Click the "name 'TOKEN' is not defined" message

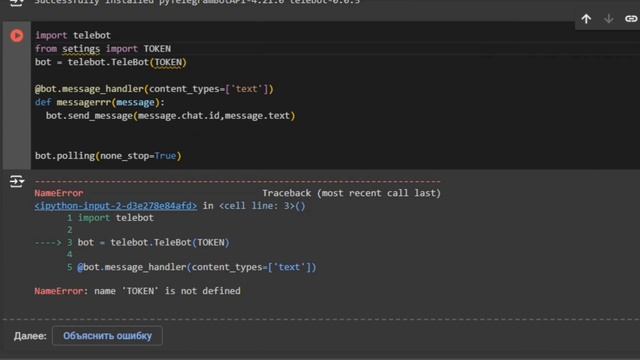167,291
